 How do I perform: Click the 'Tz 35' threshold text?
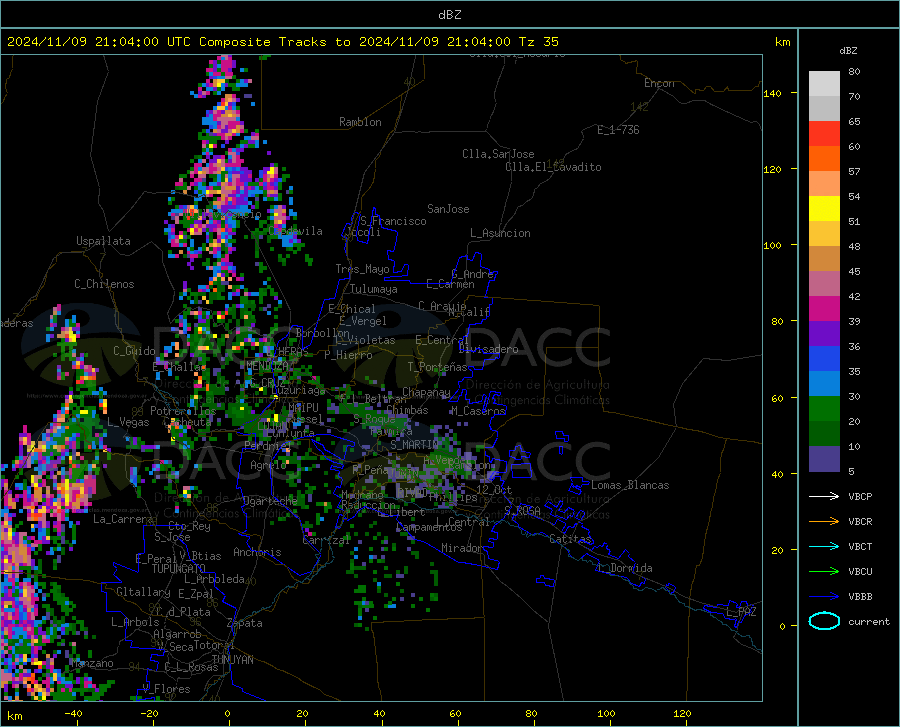point(538,42)
